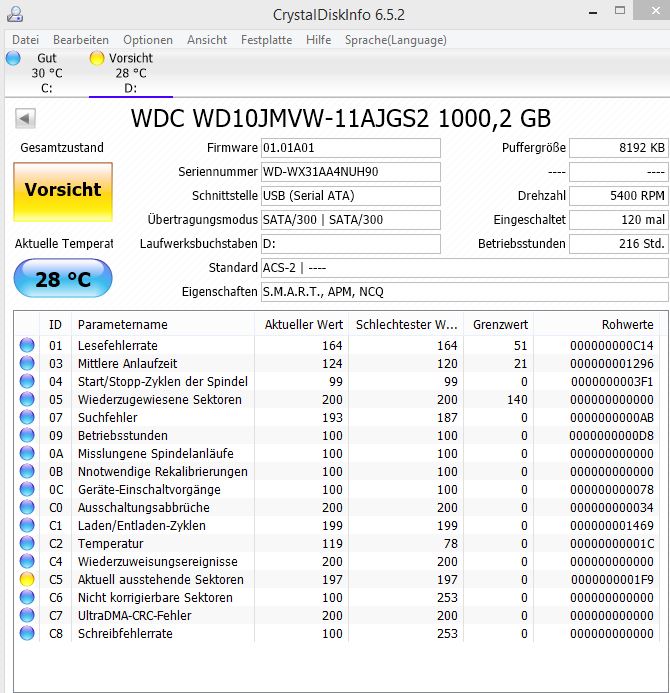Click the Übertragungsmodus field
Screen dimensions: 670x693
pos(350,220)
